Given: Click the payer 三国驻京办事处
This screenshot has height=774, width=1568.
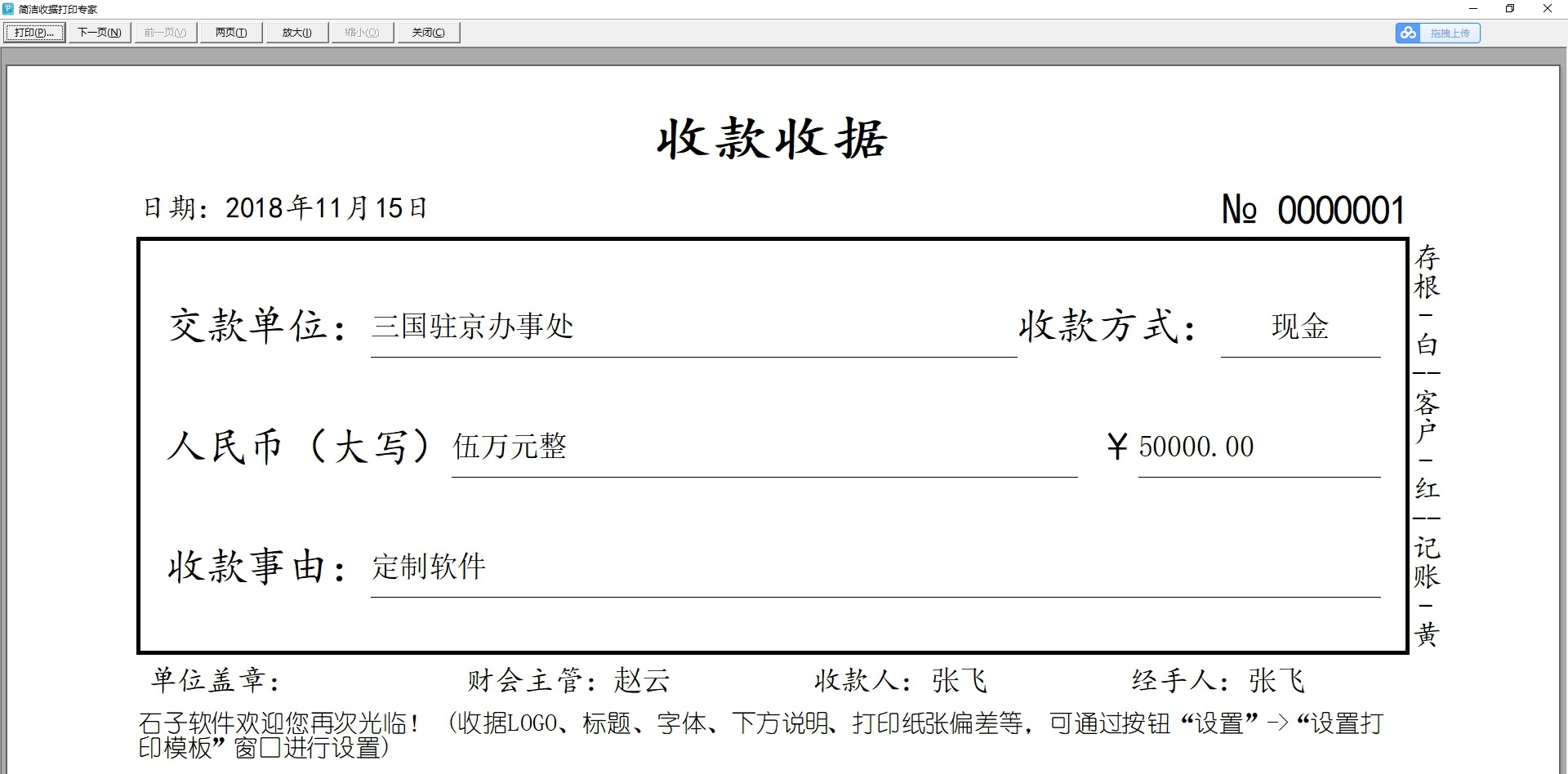Looking at the screenshot, I should (x=473, y=327).
